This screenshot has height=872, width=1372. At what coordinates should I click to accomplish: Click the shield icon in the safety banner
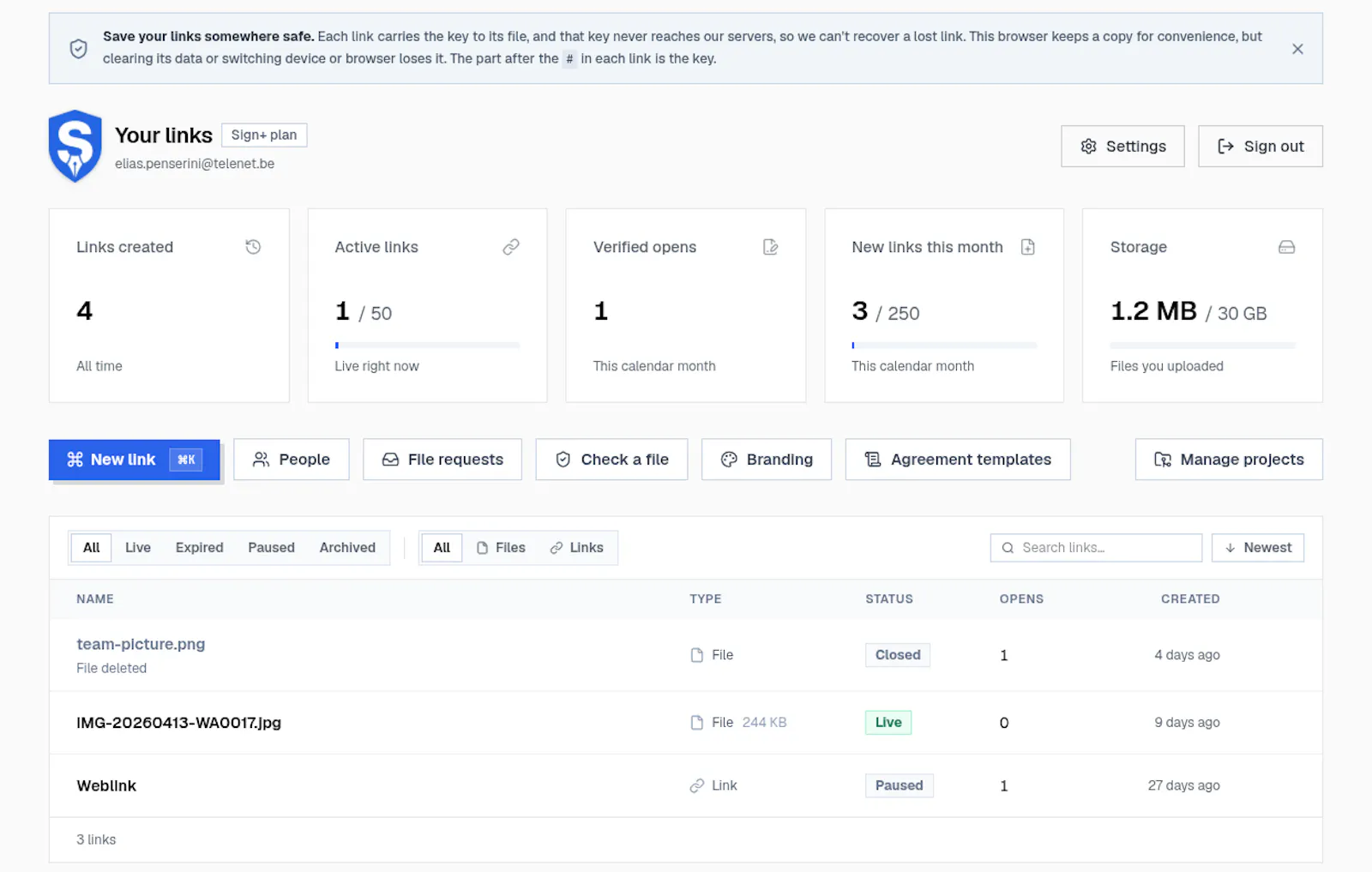coord(78,49)
